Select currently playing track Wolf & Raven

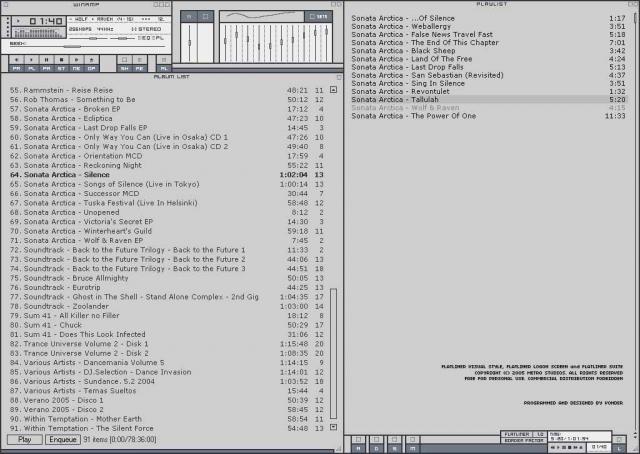pyautogui.click(x=489, y=108)
